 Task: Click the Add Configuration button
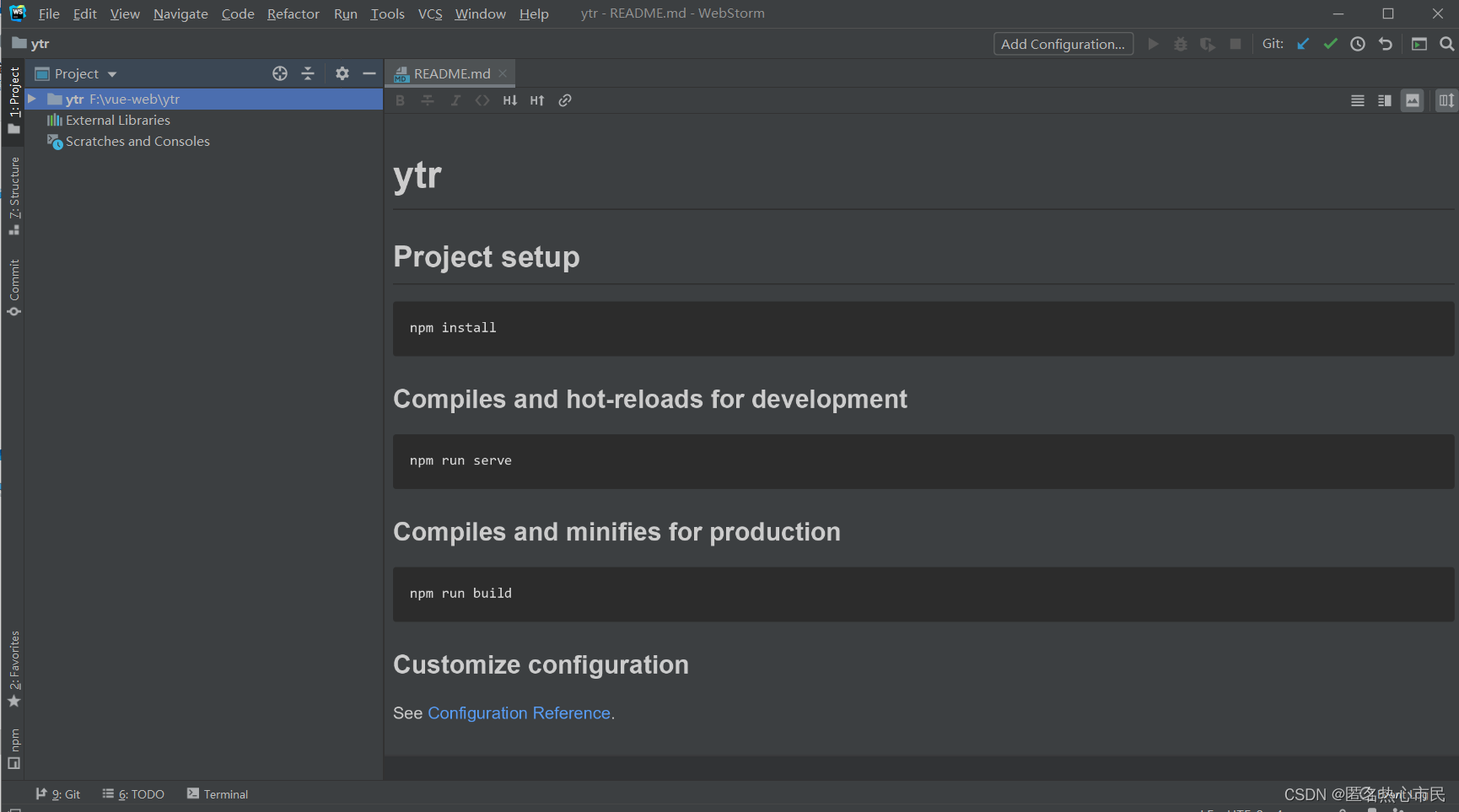(1063, 44)
